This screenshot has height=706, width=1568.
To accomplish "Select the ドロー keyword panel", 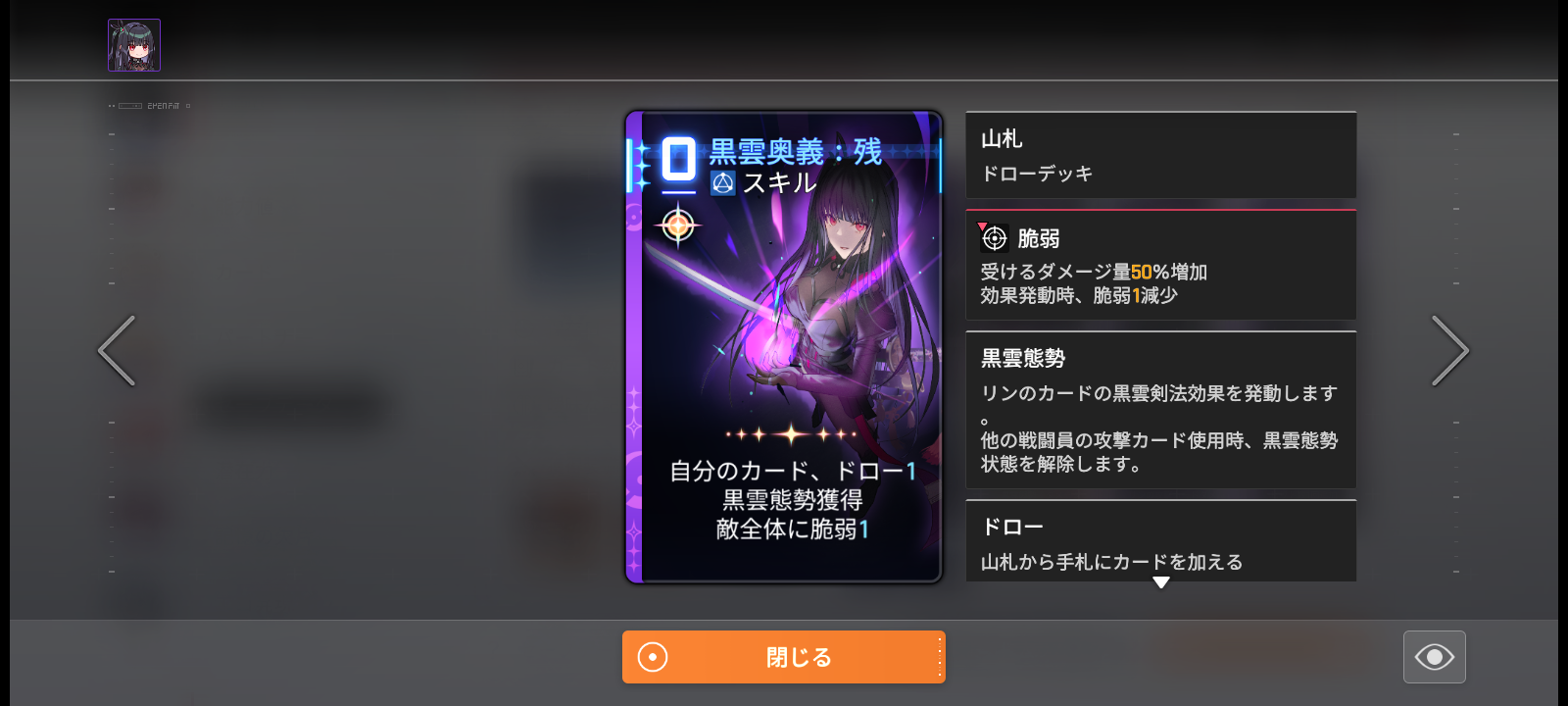I will coord(1161,541).
